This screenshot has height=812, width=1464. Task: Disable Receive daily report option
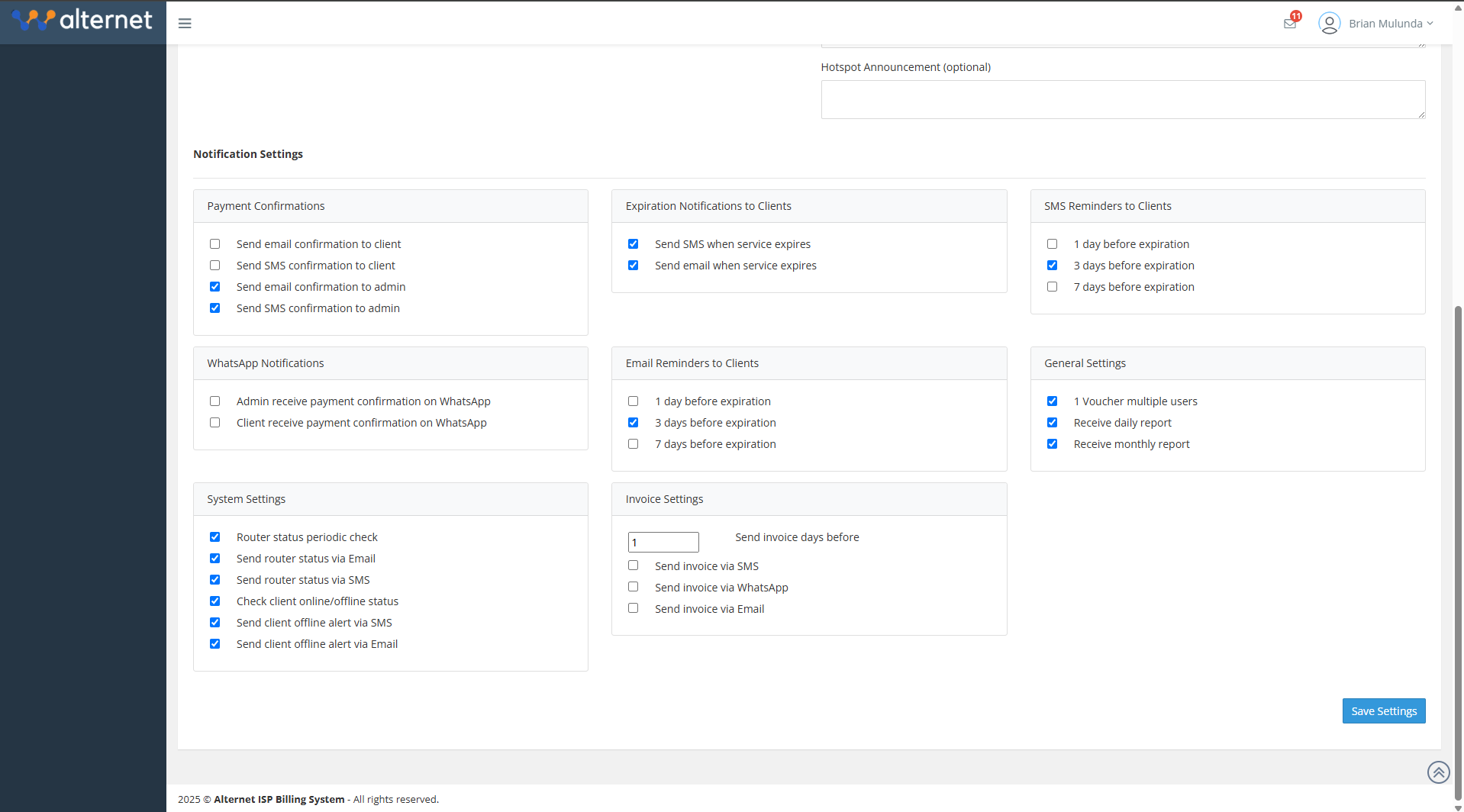tap(1053, 423)
